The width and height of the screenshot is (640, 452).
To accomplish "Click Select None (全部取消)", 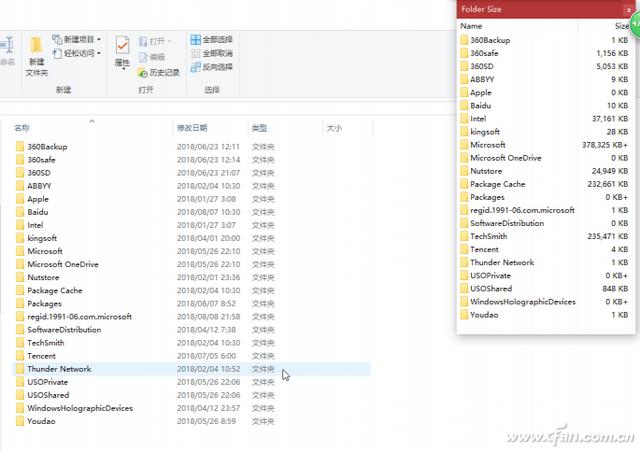I will click(211, 53).
